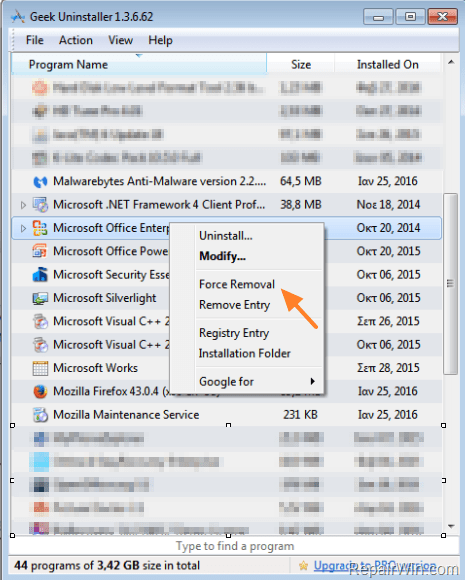Click the scrollbar up arrow
This screenshot has height=580, width=465.
click(x=451, y=62)
